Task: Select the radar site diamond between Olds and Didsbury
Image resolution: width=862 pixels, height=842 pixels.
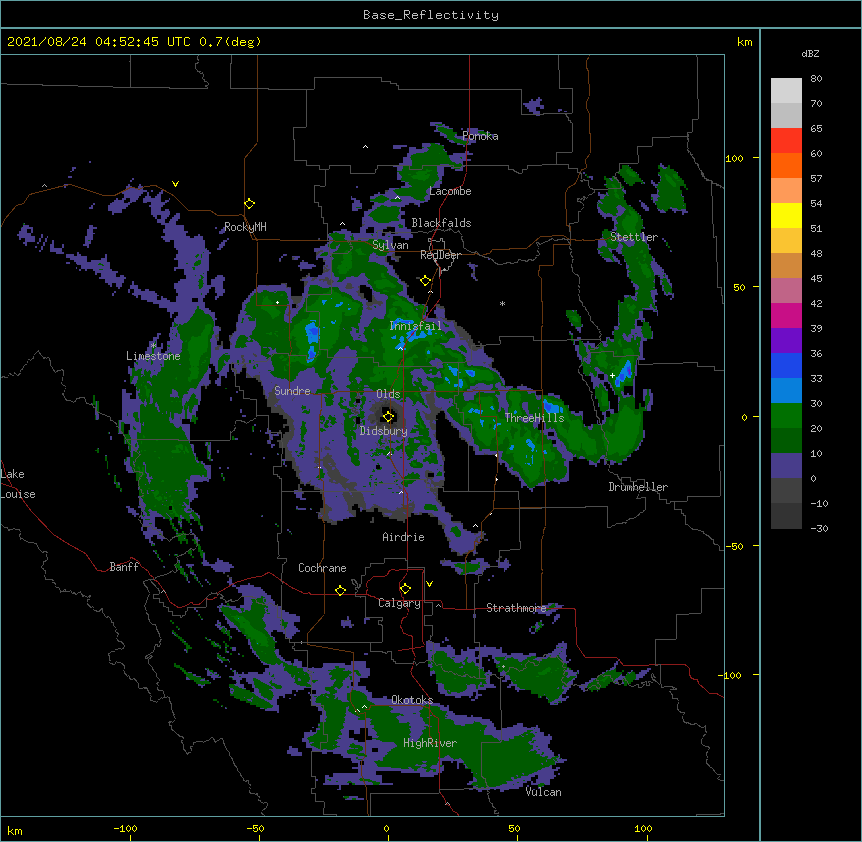Action: (x=389, y=416)
